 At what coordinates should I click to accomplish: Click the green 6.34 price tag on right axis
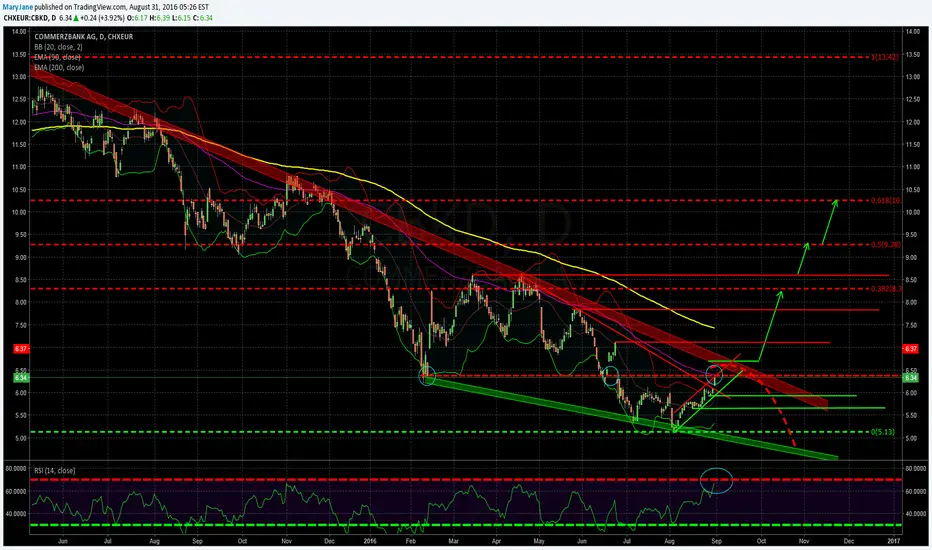(911, 378)
